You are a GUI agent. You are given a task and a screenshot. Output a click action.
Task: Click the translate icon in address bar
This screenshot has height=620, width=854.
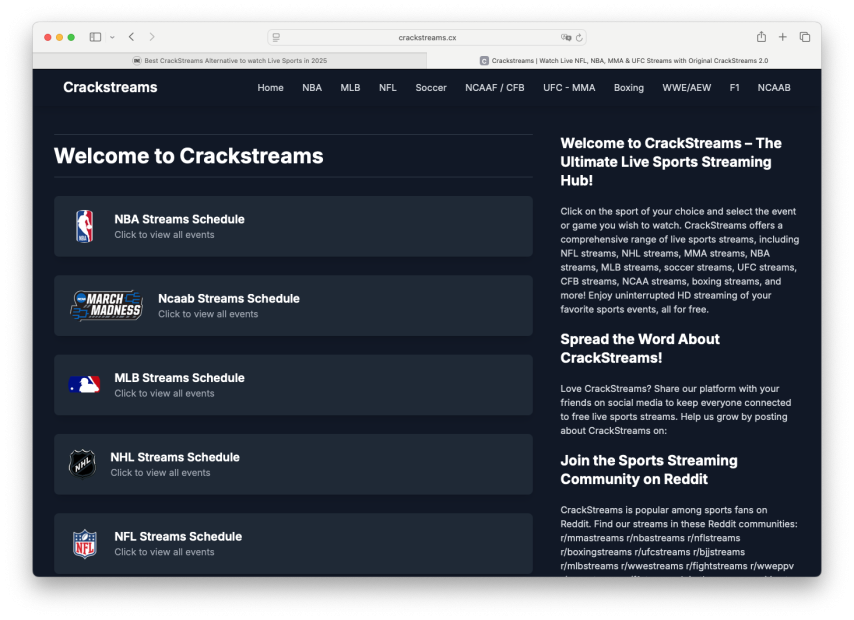click(x=566, y=38)
